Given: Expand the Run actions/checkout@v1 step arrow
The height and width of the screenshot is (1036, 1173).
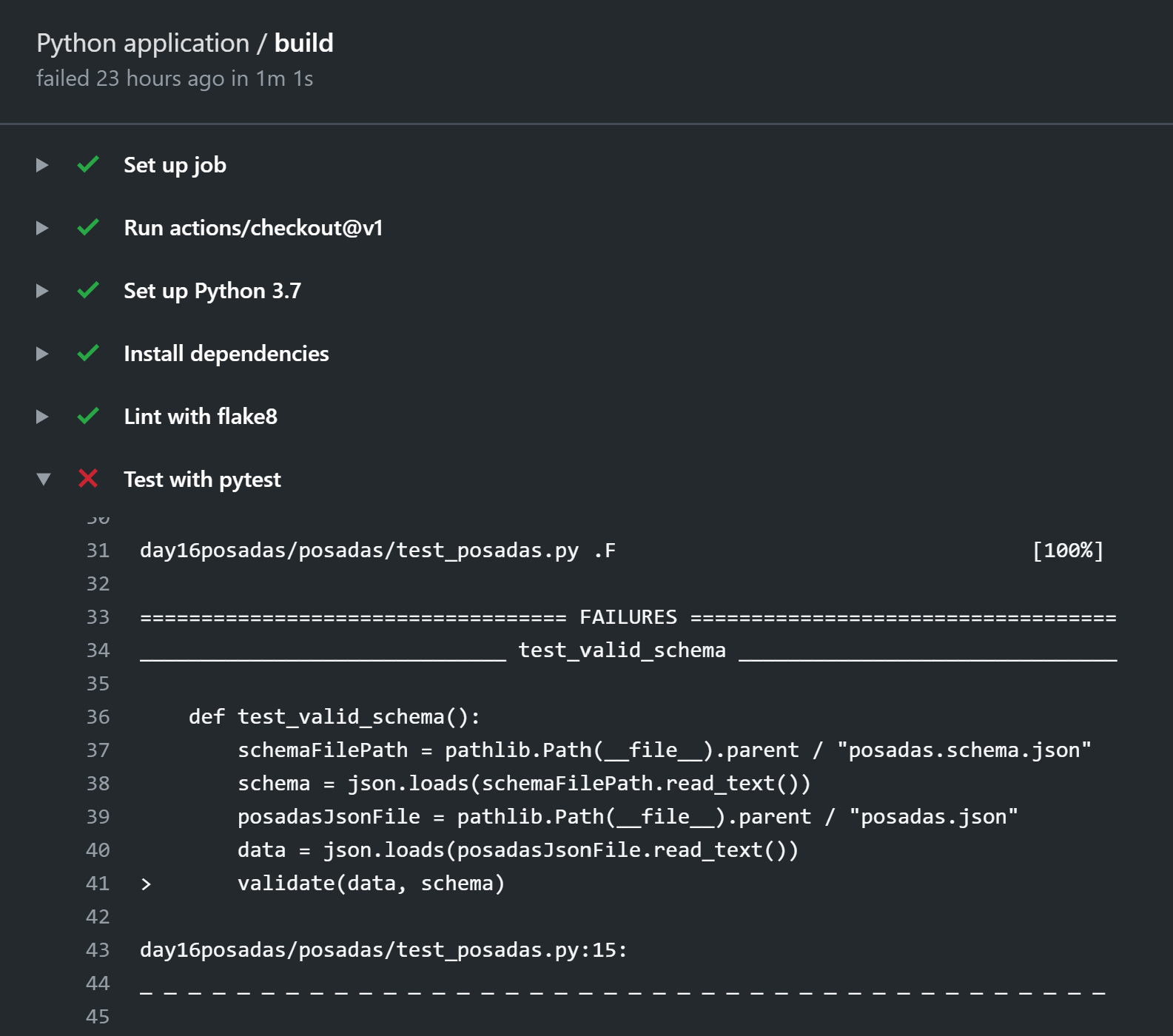Looking at the screenshot, I should pos(42,227).
